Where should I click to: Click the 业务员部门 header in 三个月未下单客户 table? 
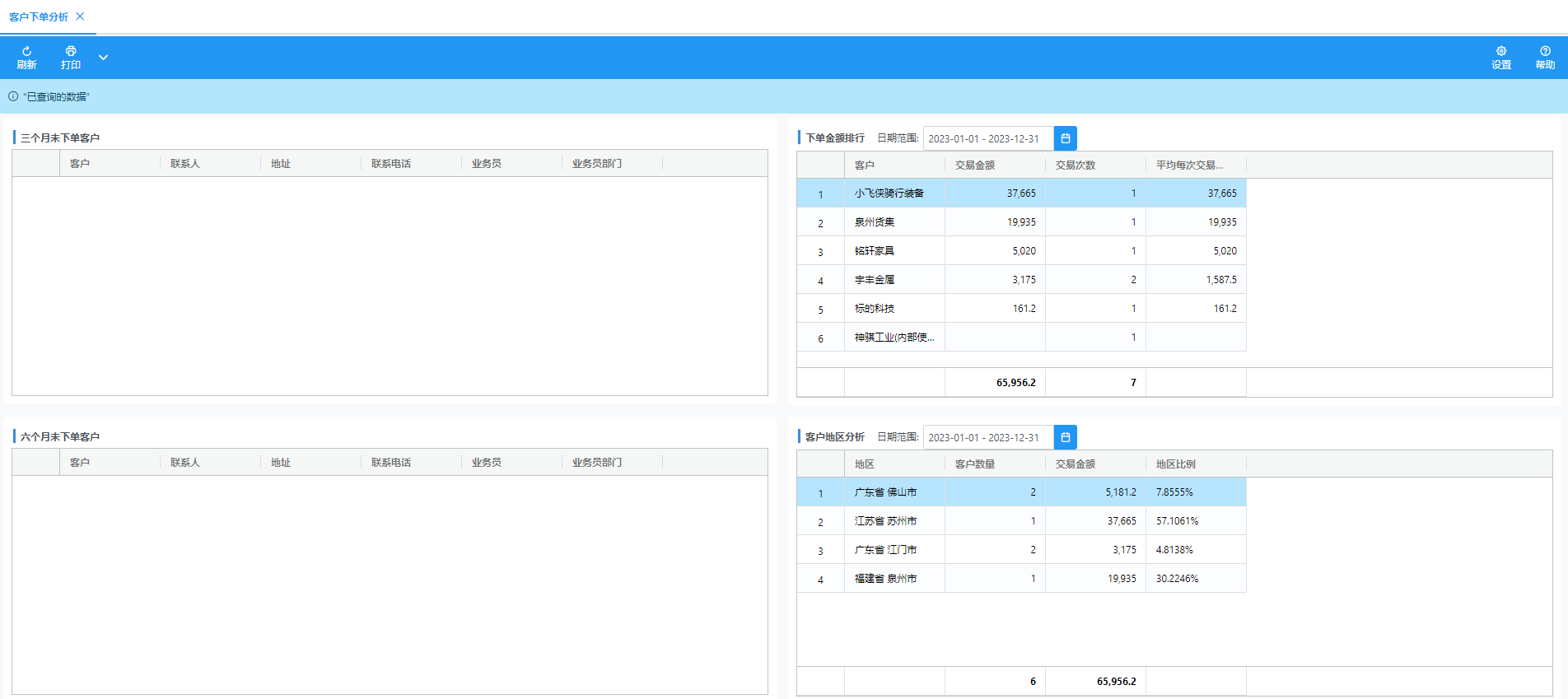pyautogui.click(x=597, y=164)
